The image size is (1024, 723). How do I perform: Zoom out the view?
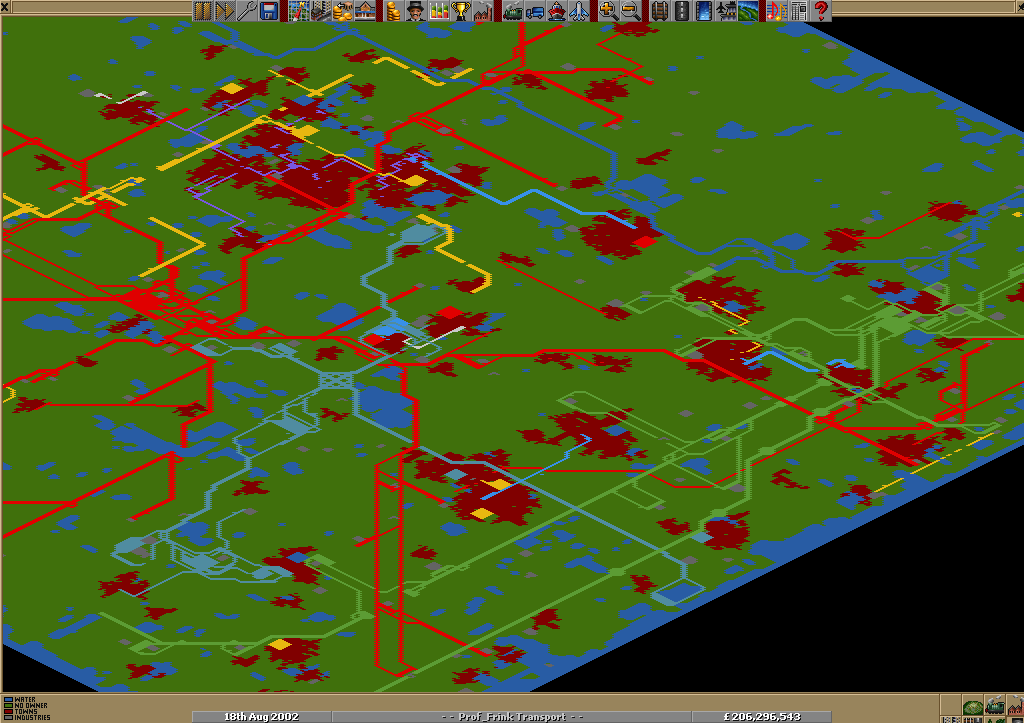[630, 10]
